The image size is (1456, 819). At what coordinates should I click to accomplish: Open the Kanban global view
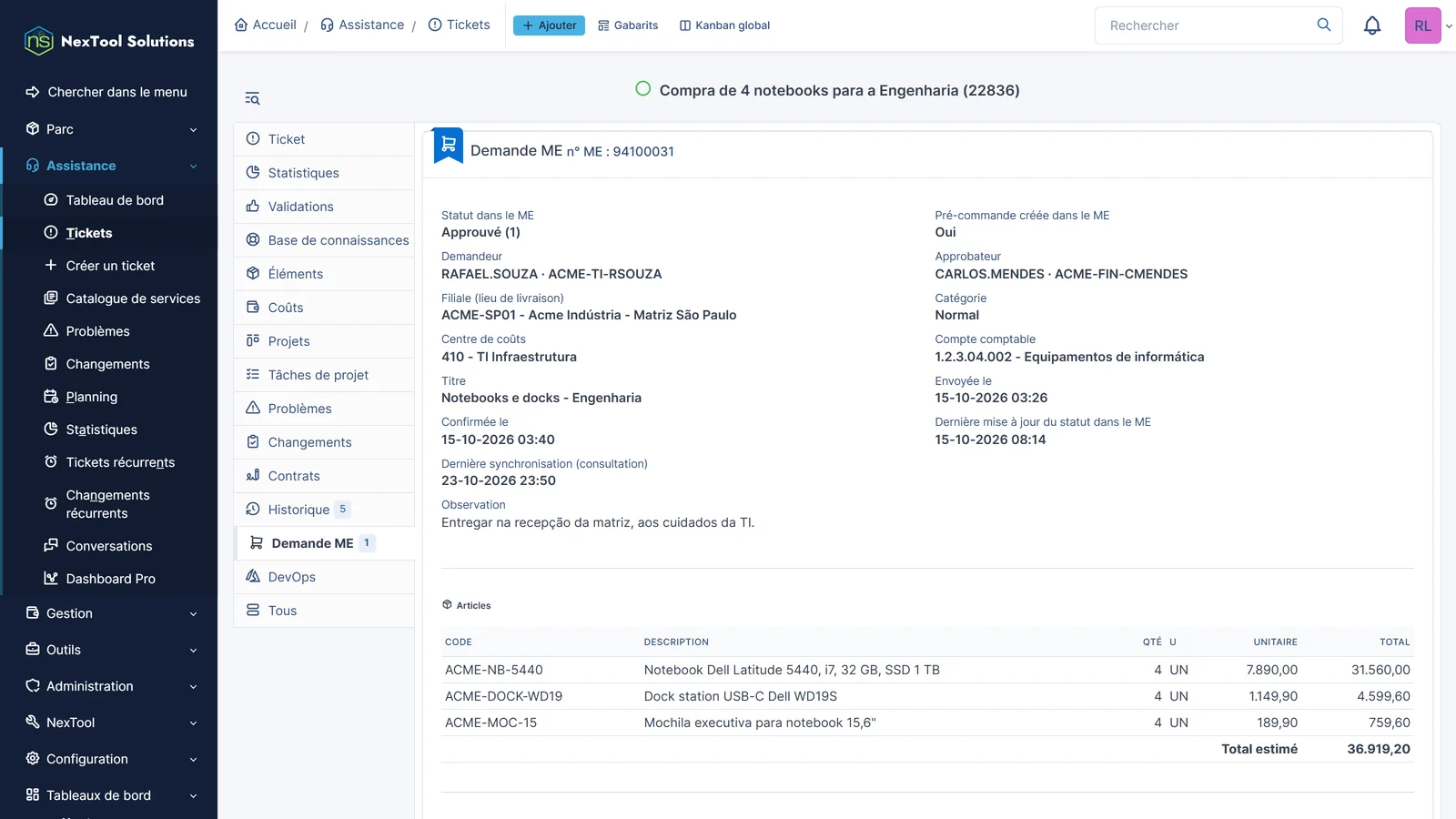(x=724, y=25)
